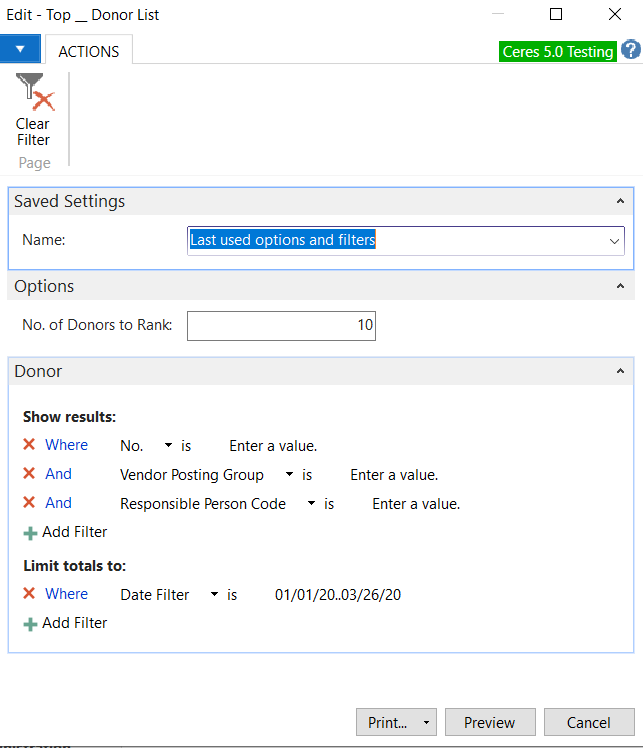Delete the Date Filter row
The height and width of the screenshot is (748, 643).
coord(29,594)
